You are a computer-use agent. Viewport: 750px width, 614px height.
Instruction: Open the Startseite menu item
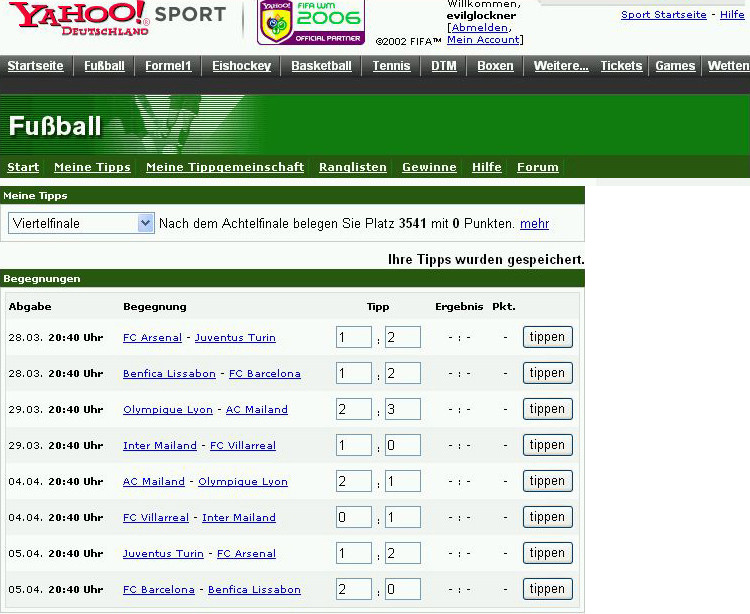[35, 66]
